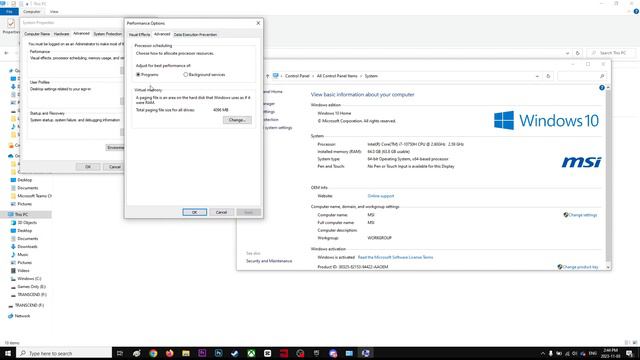Select Windows (C:) drive in navigation pane
Viewport: 640px width, 360px height.
(x=29, y=279)
